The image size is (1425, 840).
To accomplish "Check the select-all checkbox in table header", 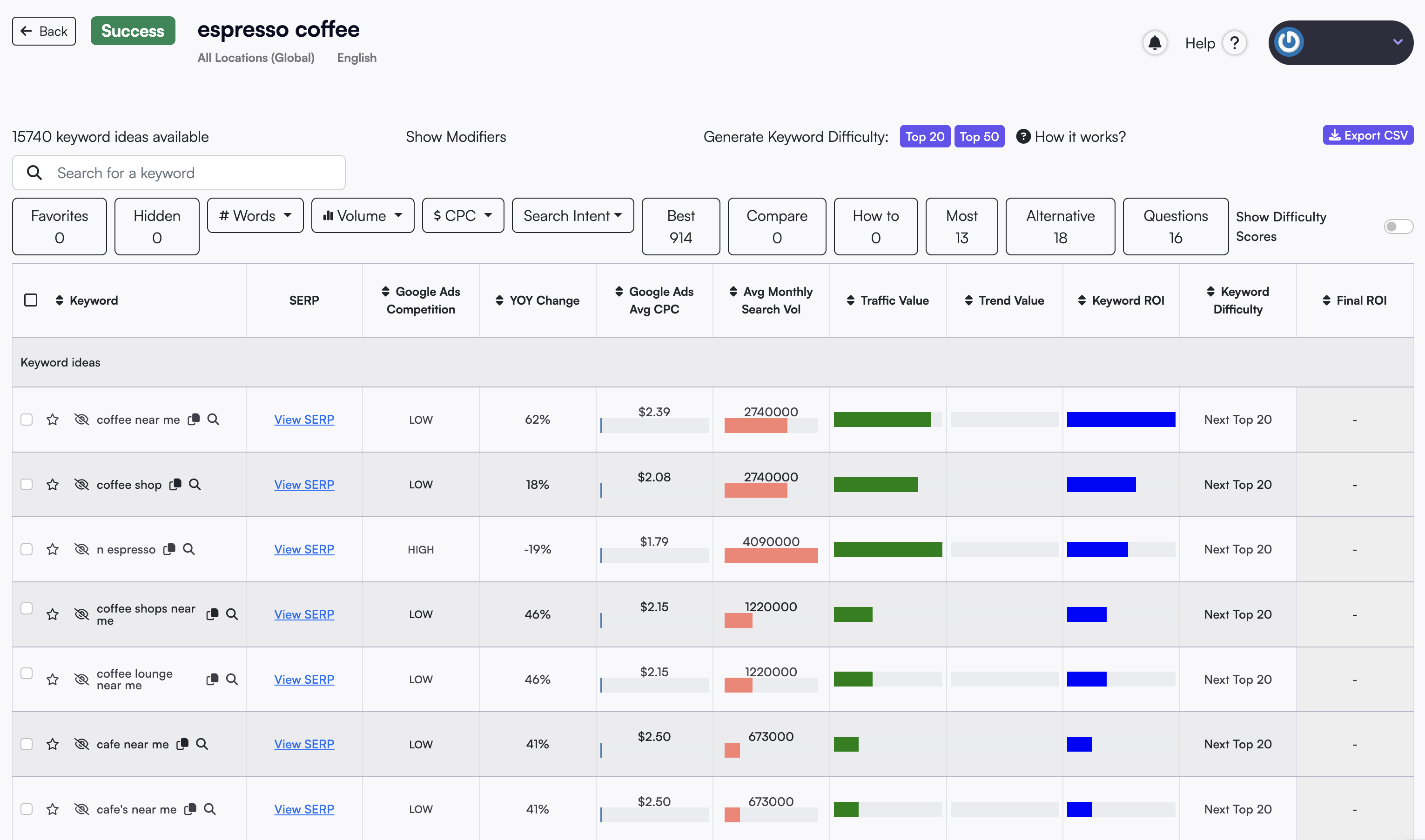I will [x=30, y=299].
